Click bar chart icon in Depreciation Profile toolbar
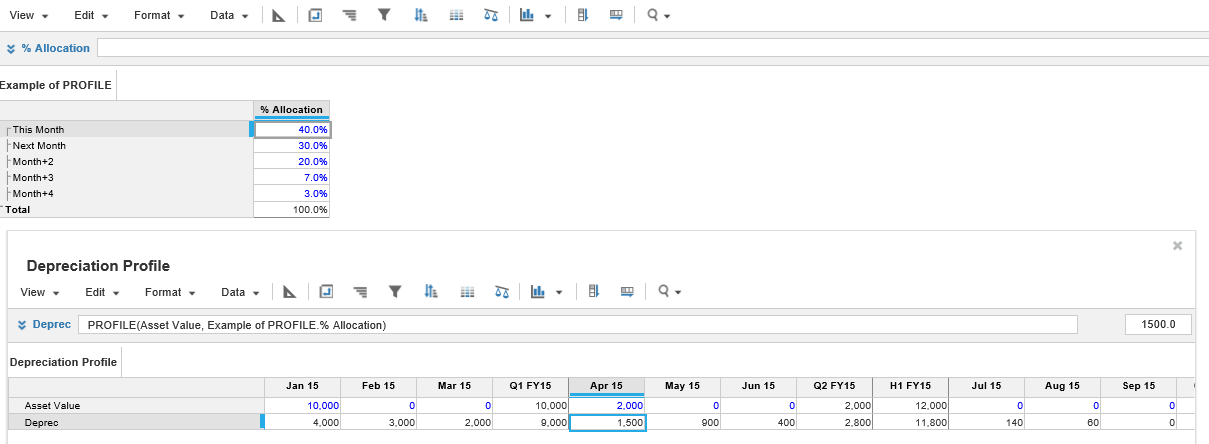The image size is (1209, 444). (538, 292)
